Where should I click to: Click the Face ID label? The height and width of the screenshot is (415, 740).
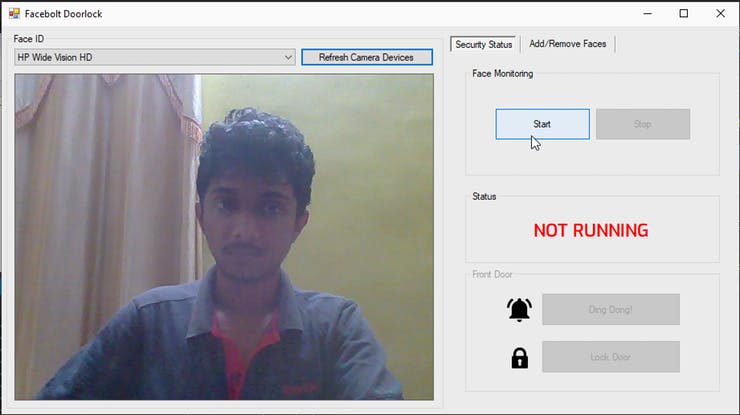(29, 39)
